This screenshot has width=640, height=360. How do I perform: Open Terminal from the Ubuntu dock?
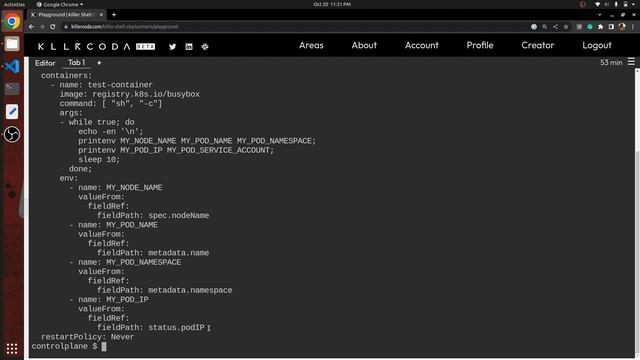[12, 89]
